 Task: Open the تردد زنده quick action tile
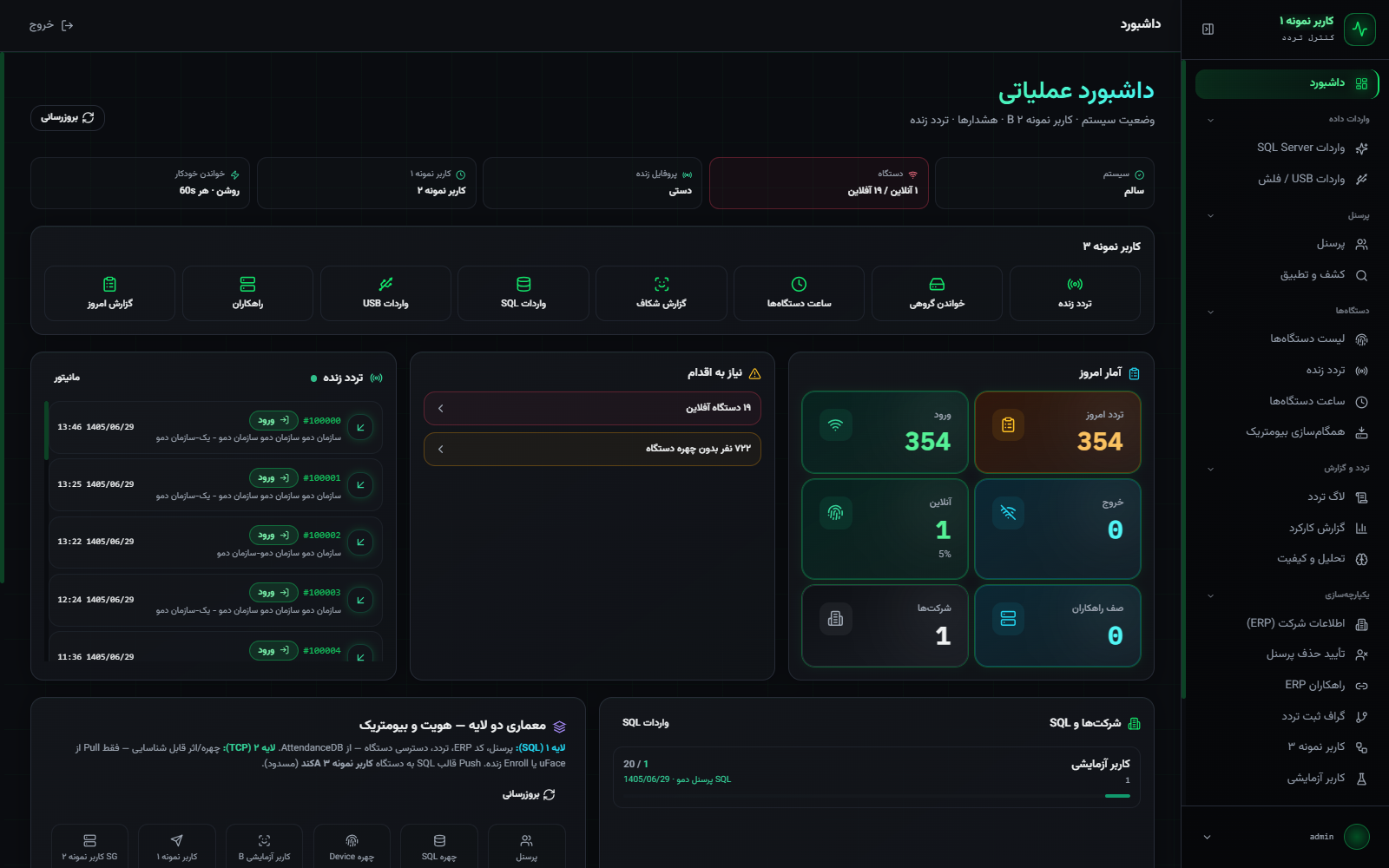[x=1075, y=293]
